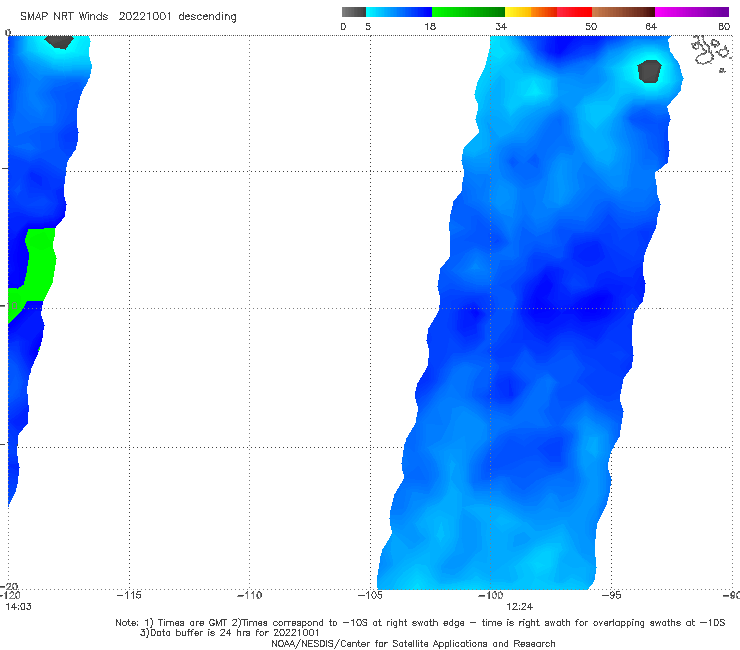Click the color bar label "18"

[430, 26]
